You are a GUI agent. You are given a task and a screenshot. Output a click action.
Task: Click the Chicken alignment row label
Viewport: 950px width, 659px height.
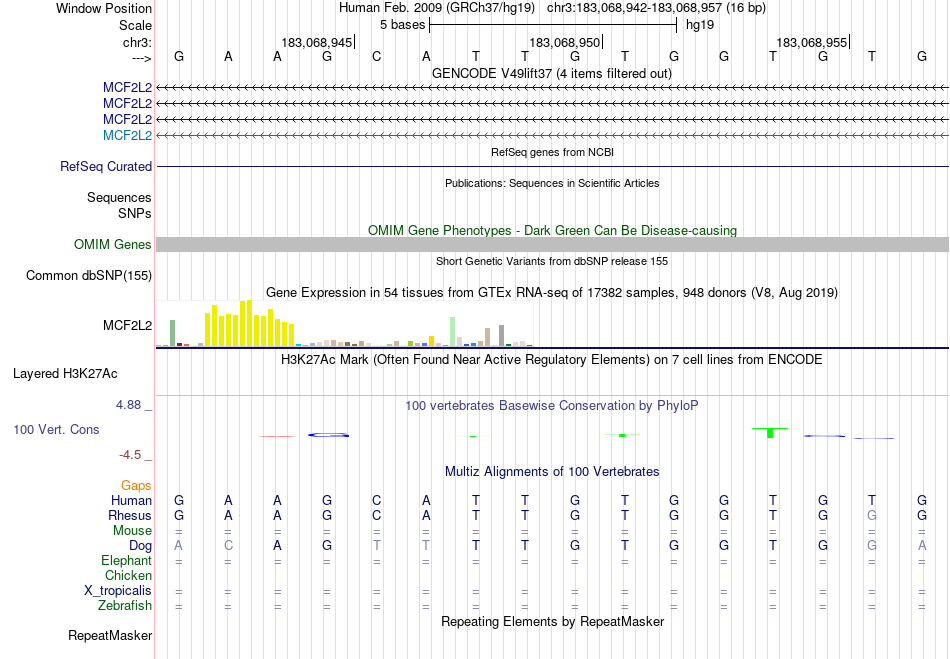128,575
